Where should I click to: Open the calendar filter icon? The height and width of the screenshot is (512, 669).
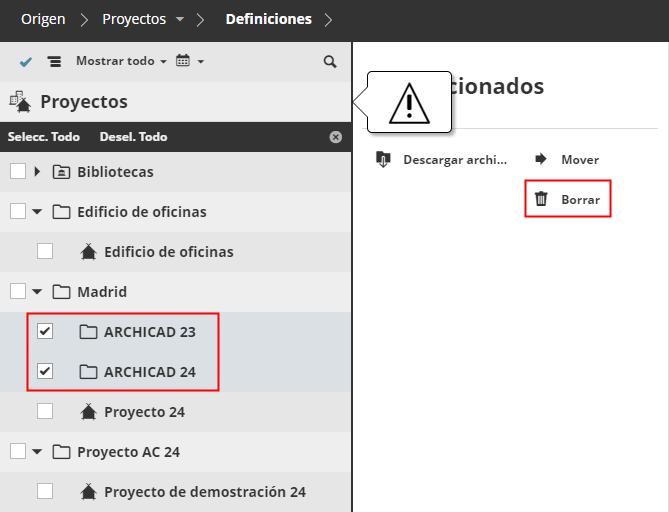[183, 61]
